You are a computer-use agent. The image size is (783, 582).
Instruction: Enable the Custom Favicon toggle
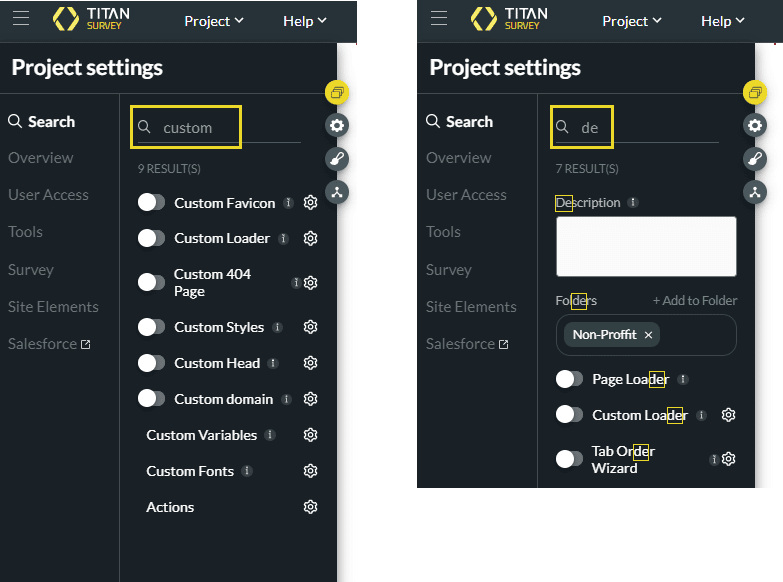(151, 203)
